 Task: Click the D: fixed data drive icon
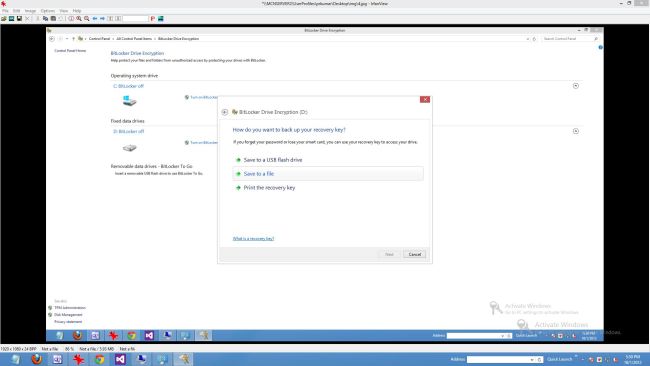point(129,148)
